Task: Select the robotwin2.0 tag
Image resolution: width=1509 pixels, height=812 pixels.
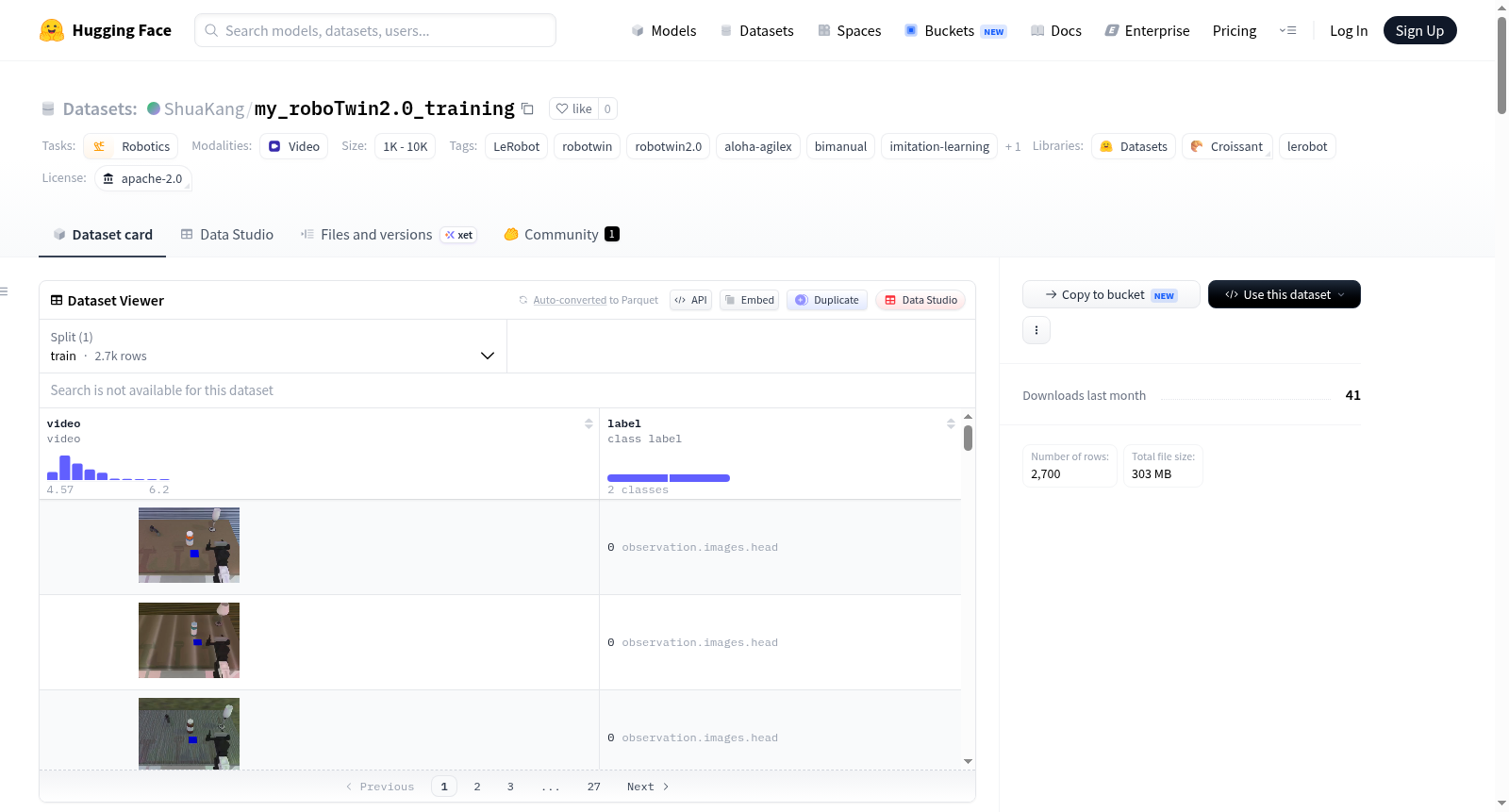Action: coord(669,146)
